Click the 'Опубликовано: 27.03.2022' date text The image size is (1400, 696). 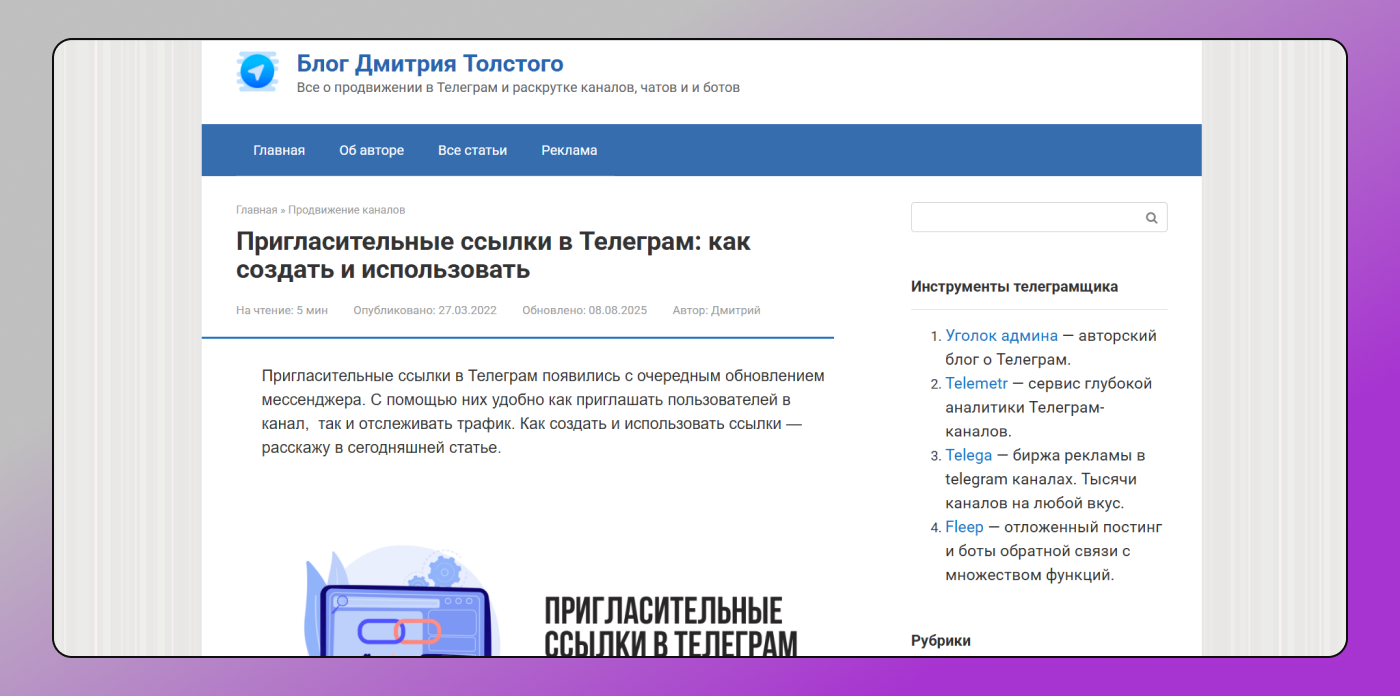(424, 311)
